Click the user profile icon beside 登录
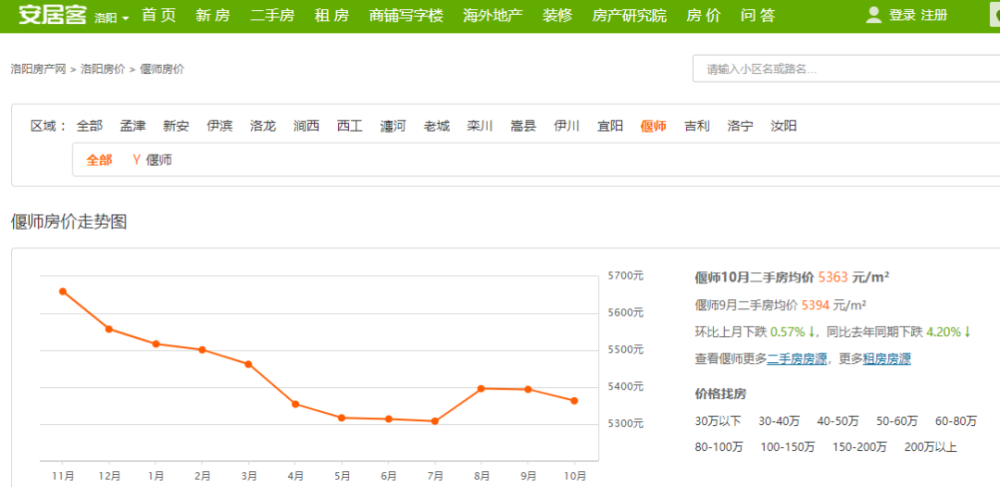The image size is (1000, 487). pos(873,15)
